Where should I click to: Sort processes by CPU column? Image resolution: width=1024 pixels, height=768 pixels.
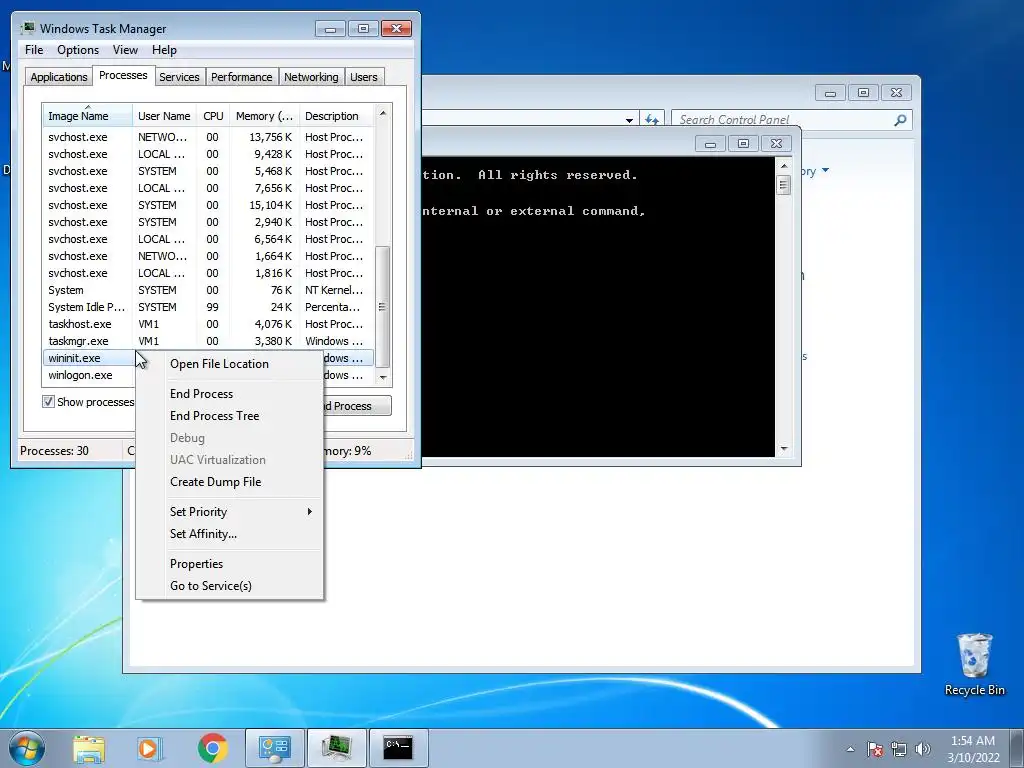(213, 116)
